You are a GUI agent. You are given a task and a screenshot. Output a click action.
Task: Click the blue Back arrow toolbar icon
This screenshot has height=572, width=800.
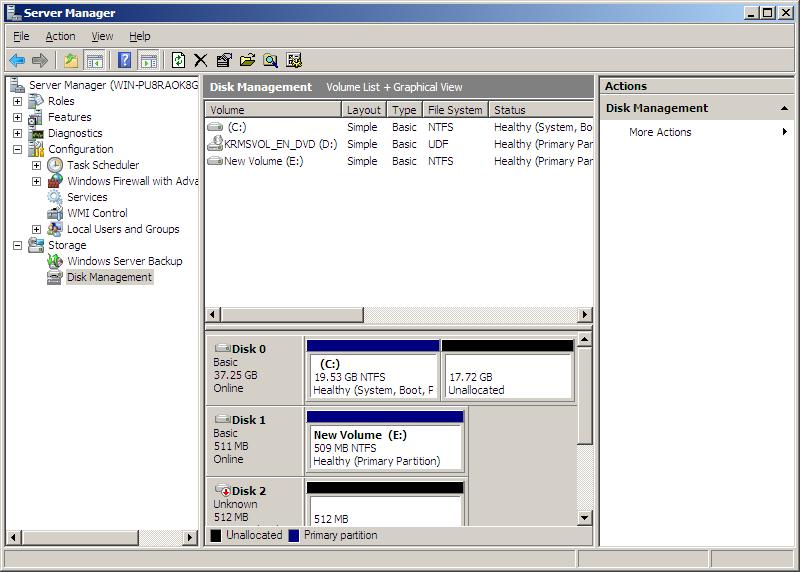[17, 61]
